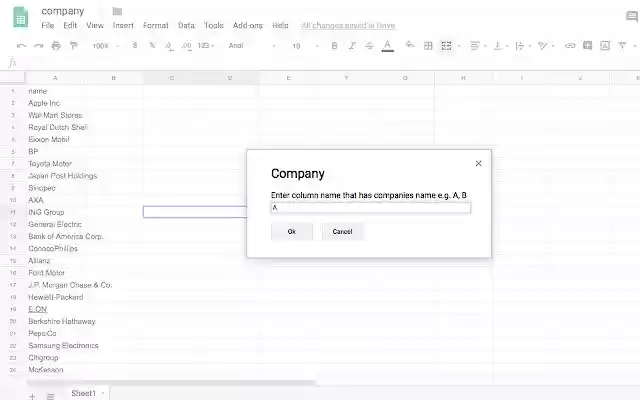The width and height of the screenshot is (640, 400).
Task: Open the File menu
Action: pyautogui.click(x=47, y=25)
